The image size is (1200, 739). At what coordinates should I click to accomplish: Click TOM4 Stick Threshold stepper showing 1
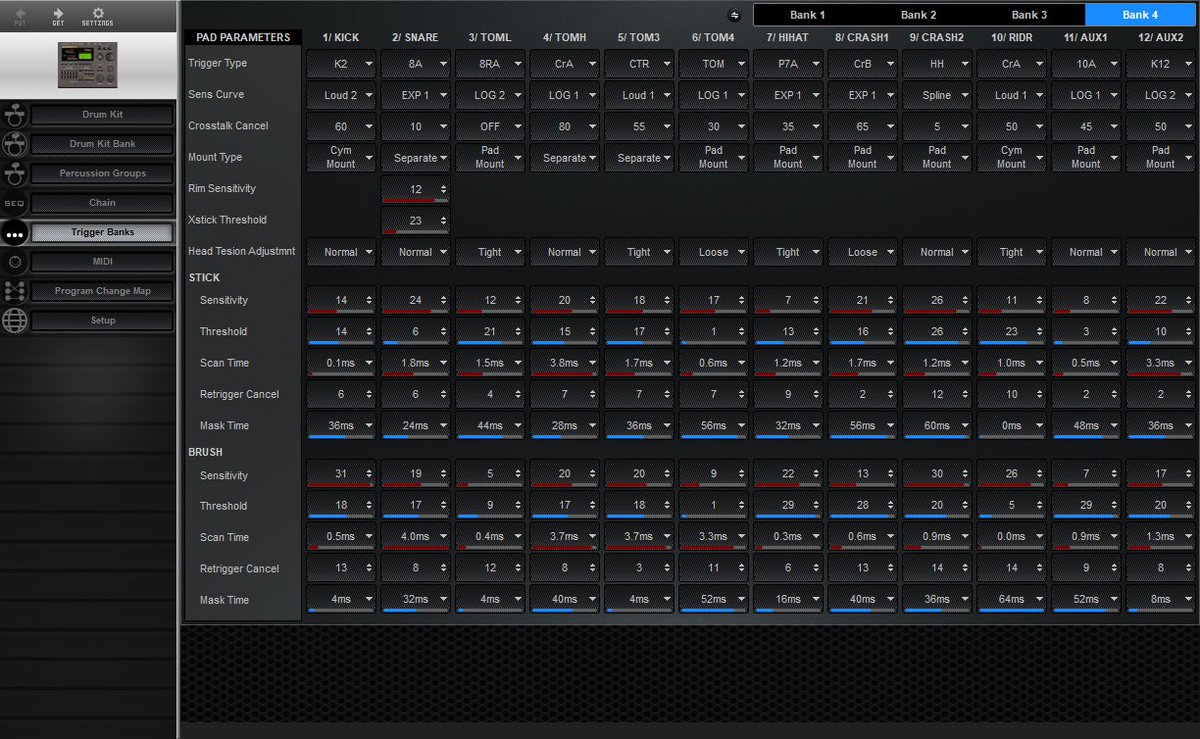point(714,331)
